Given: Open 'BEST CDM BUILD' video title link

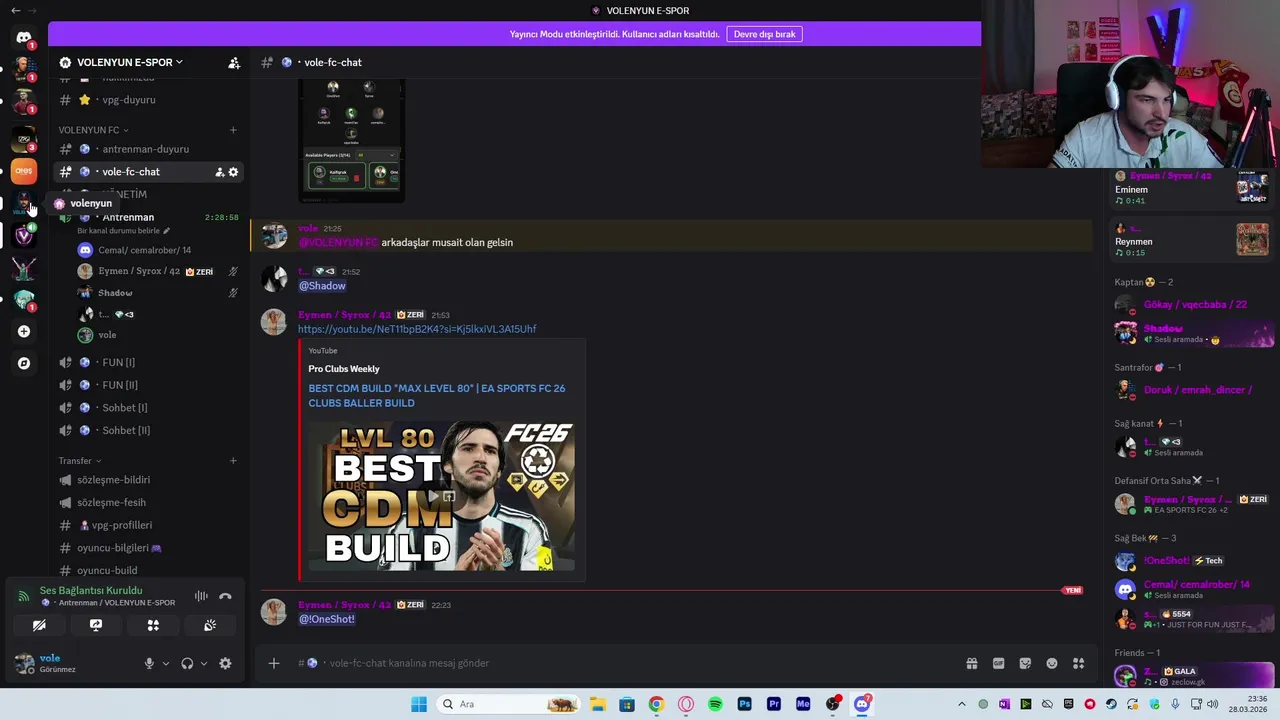Looking at the screenshot, I should click(437, 395).
